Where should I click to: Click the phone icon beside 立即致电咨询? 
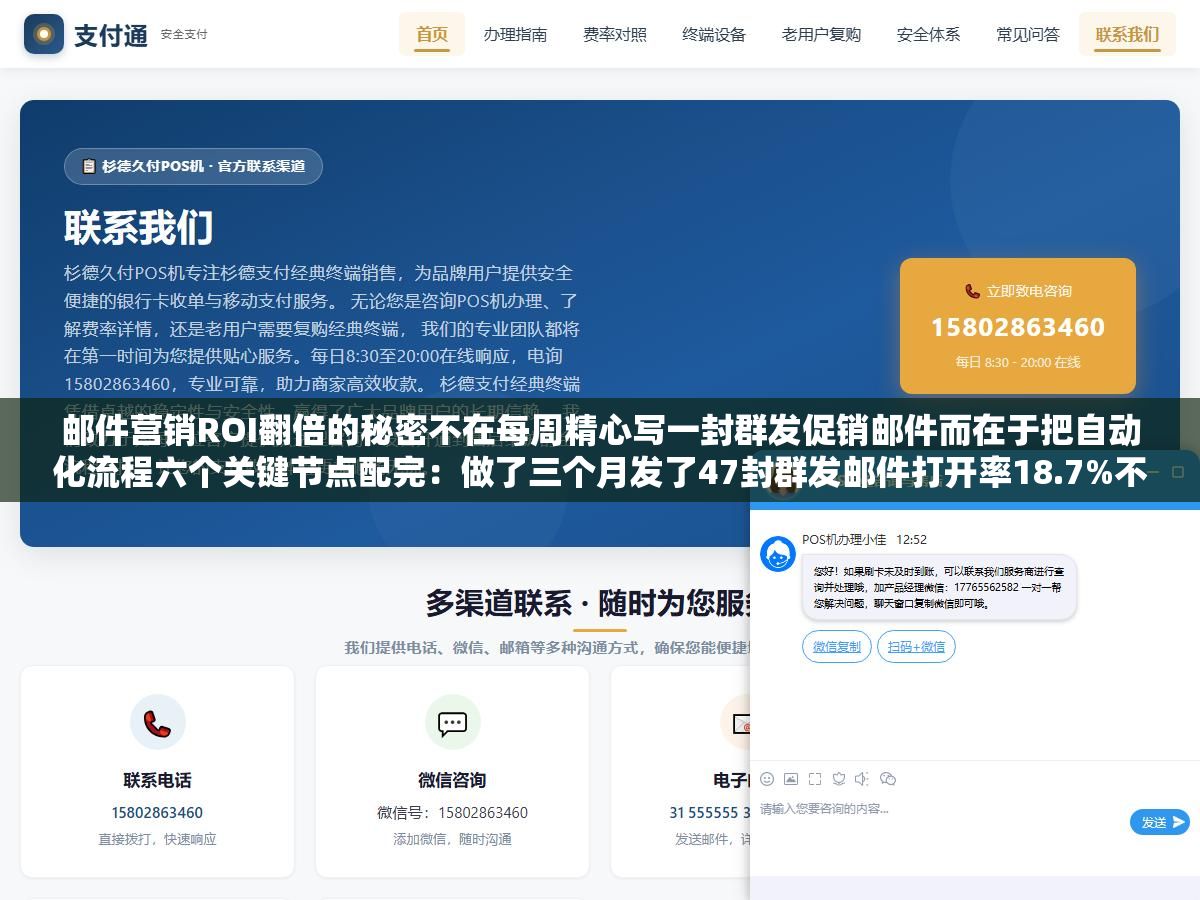[972, 291]
